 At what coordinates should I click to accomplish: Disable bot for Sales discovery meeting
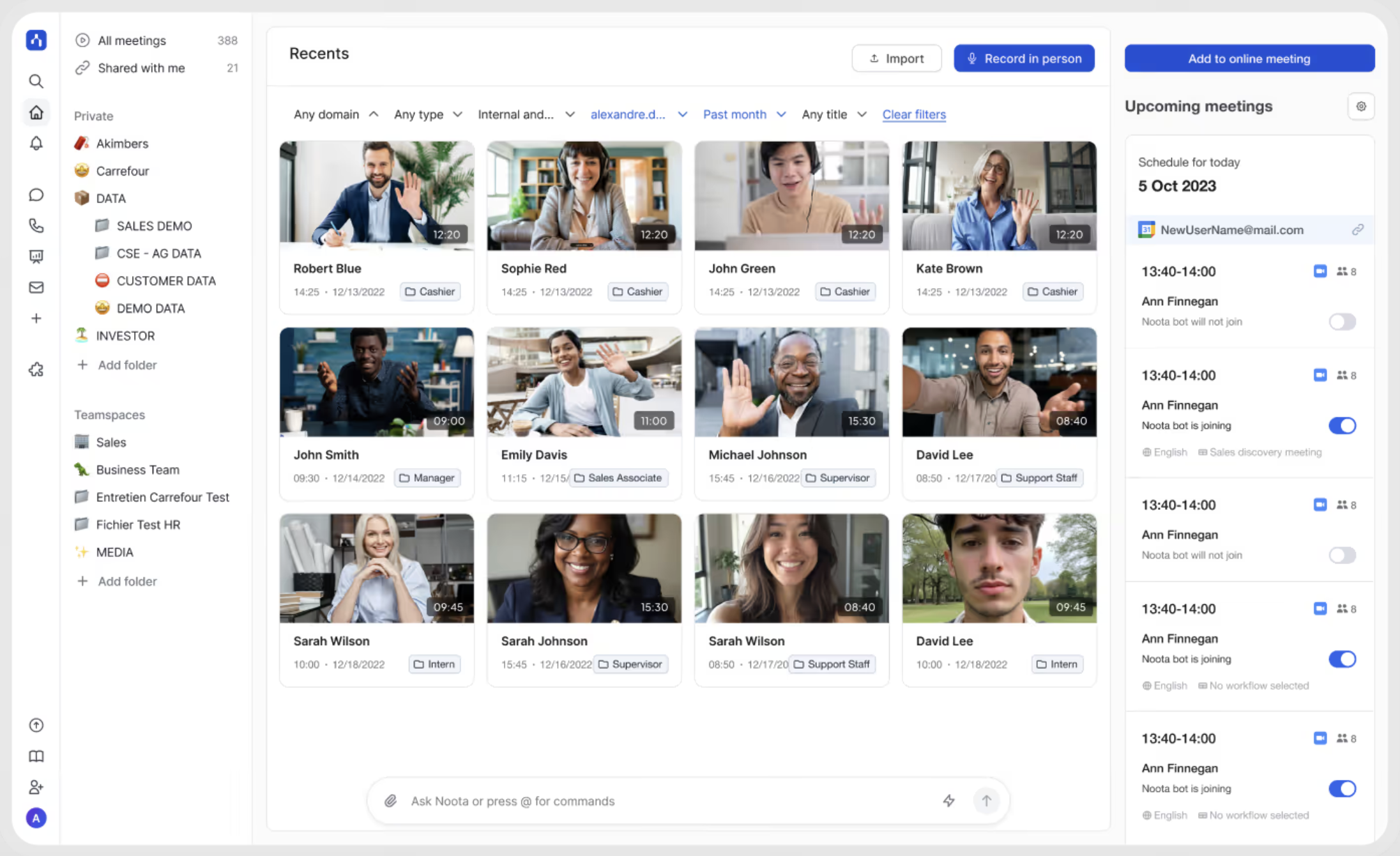pos(1342,425)
